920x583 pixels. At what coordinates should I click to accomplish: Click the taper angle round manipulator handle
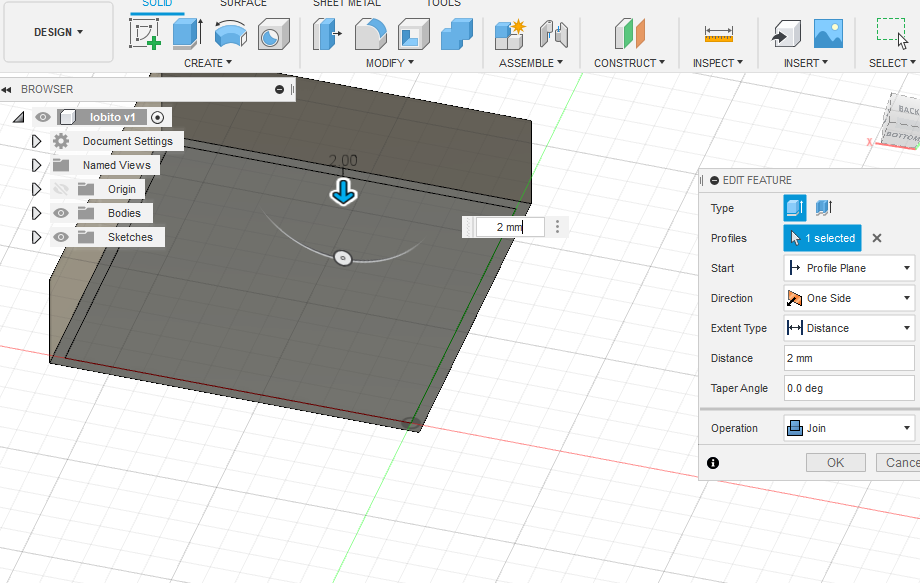343,258
